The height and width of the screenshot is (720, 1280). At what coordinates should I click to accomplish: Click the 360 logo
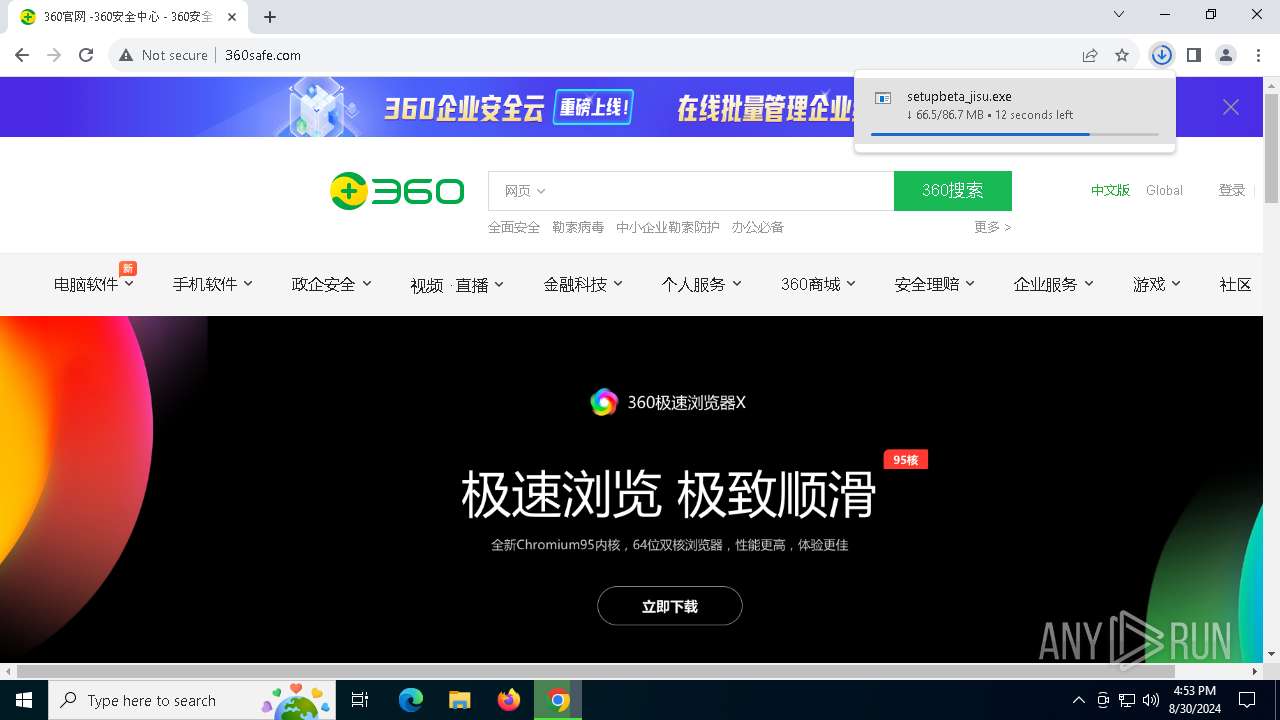(x=397, y=191)
